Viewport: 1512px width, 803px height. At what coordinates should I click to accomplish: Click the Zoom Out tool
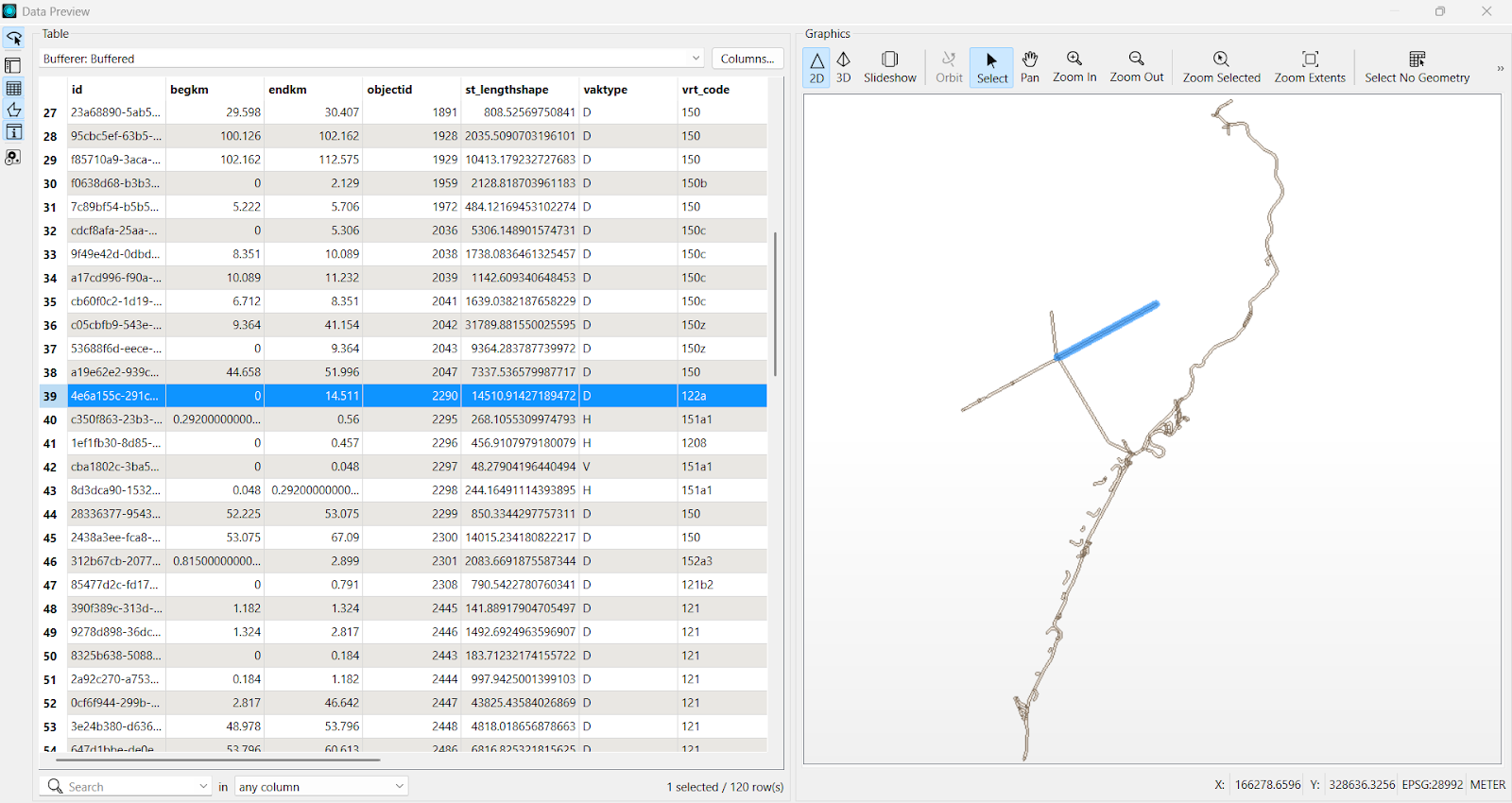[1136, 67]
